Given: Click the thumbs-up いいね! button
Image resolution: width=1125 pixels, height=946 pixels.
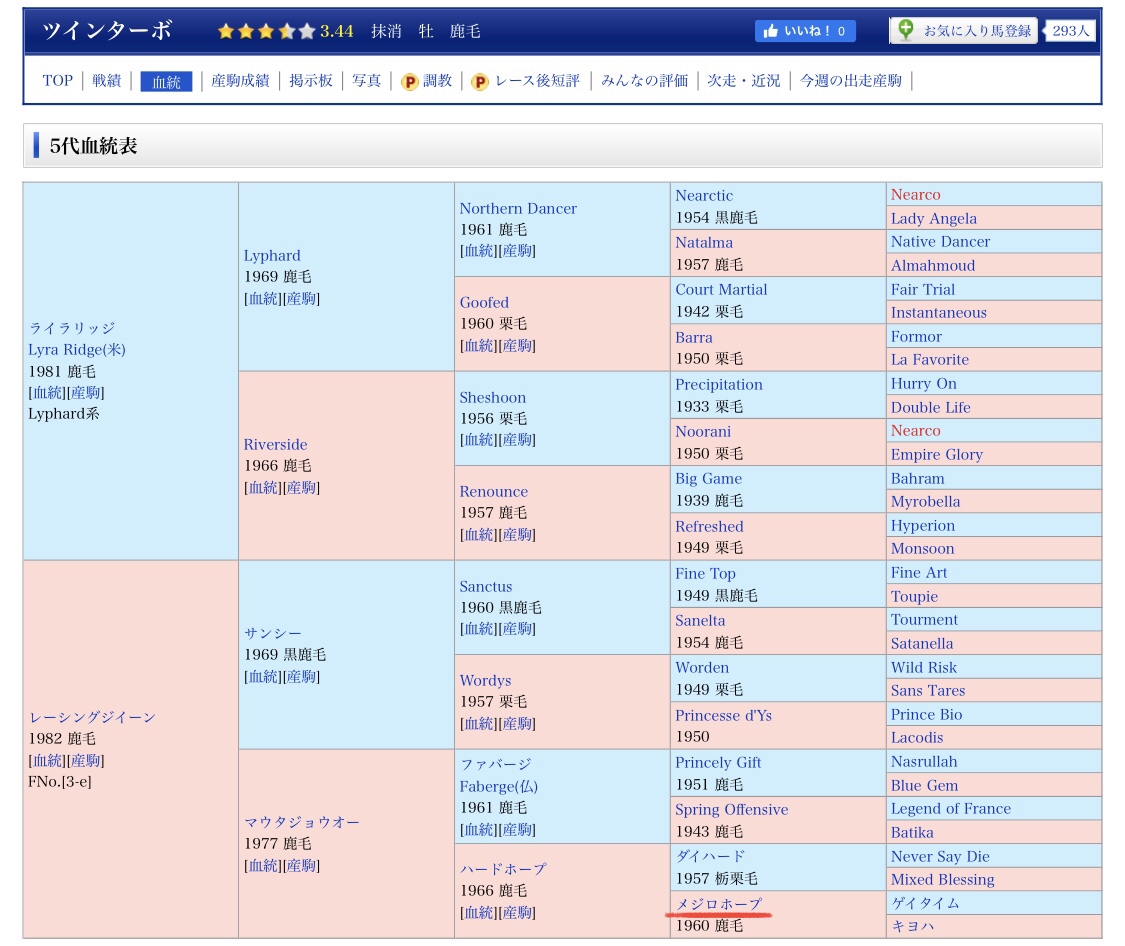Looking at the screenshot, I should click(x=804, y=31).
